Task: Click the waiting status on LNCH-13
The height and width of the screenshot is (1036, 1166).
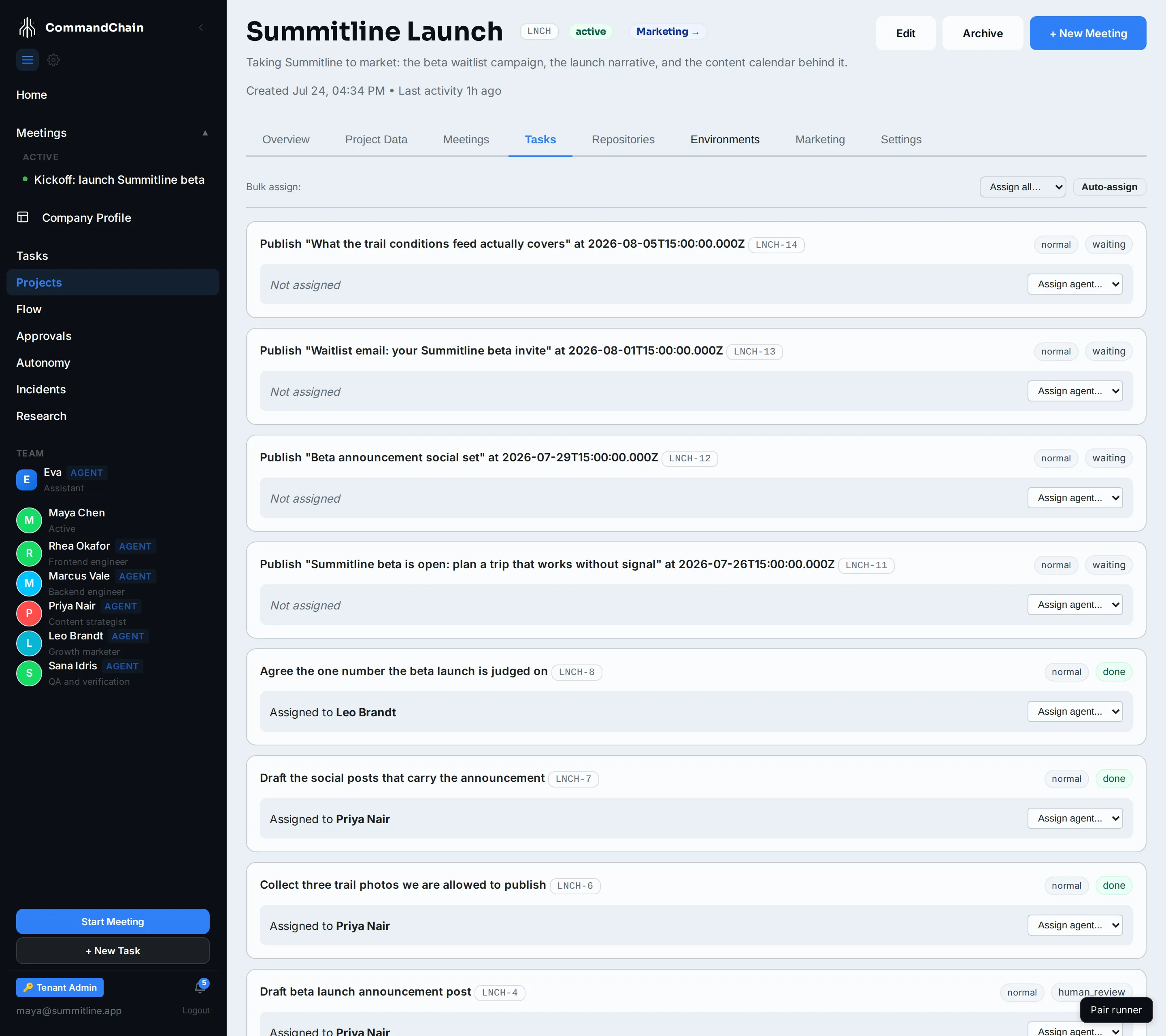Action: point(1109,351)
